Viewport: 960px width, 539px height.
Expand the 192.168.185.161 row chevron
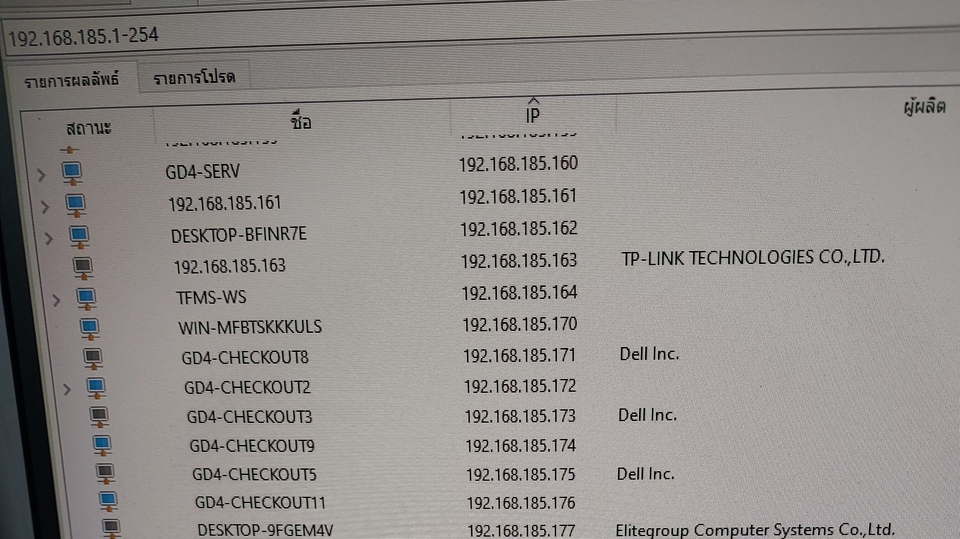pos(45,207)
